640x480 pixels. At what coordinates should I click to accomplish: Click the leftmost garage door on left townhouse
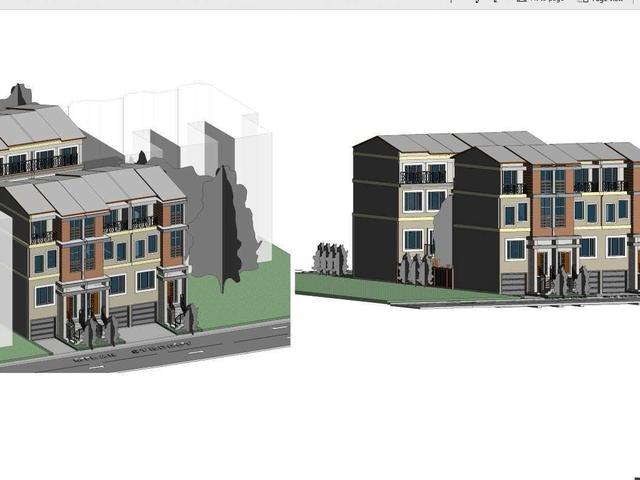[x=44, y=327]
